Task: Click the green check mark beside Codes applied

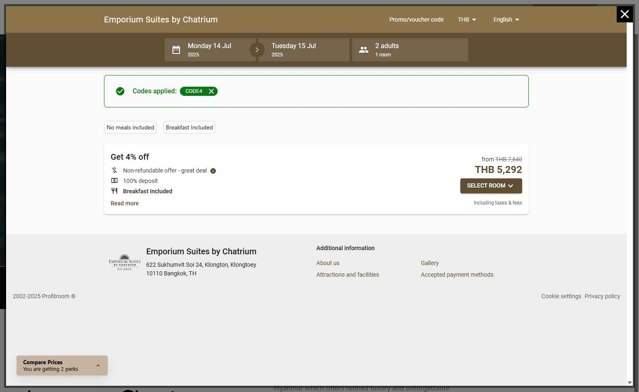Action: [120, 91]
